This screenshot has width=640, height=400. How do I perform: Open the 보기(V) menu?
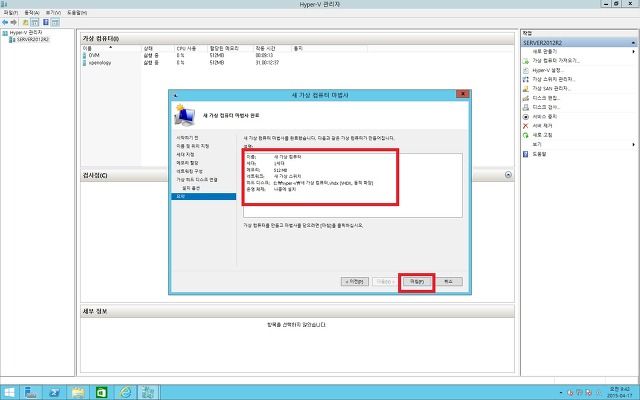click(x=53, y=13)
